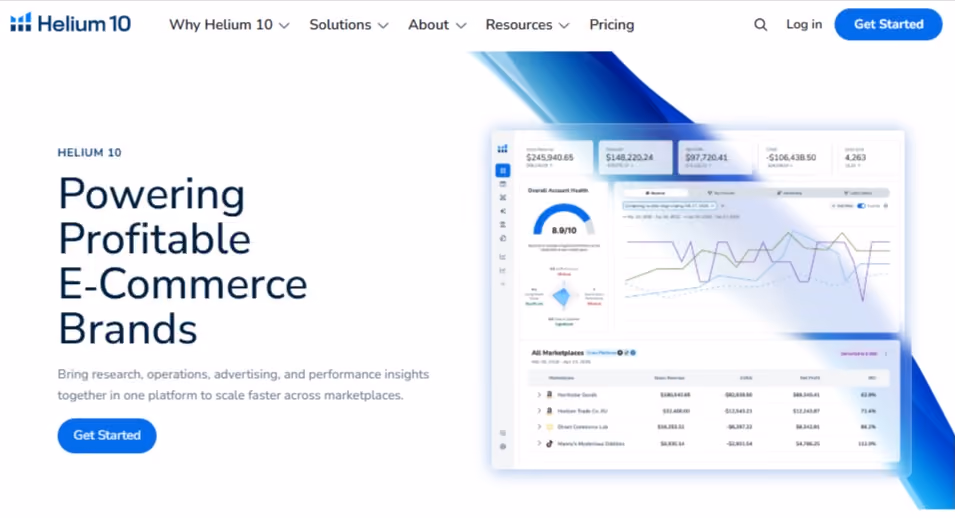Image resolution: width=955 pixels, height=518 pixels.
Task: Expand the TikTok marketplace row
Action: point(539,444)
